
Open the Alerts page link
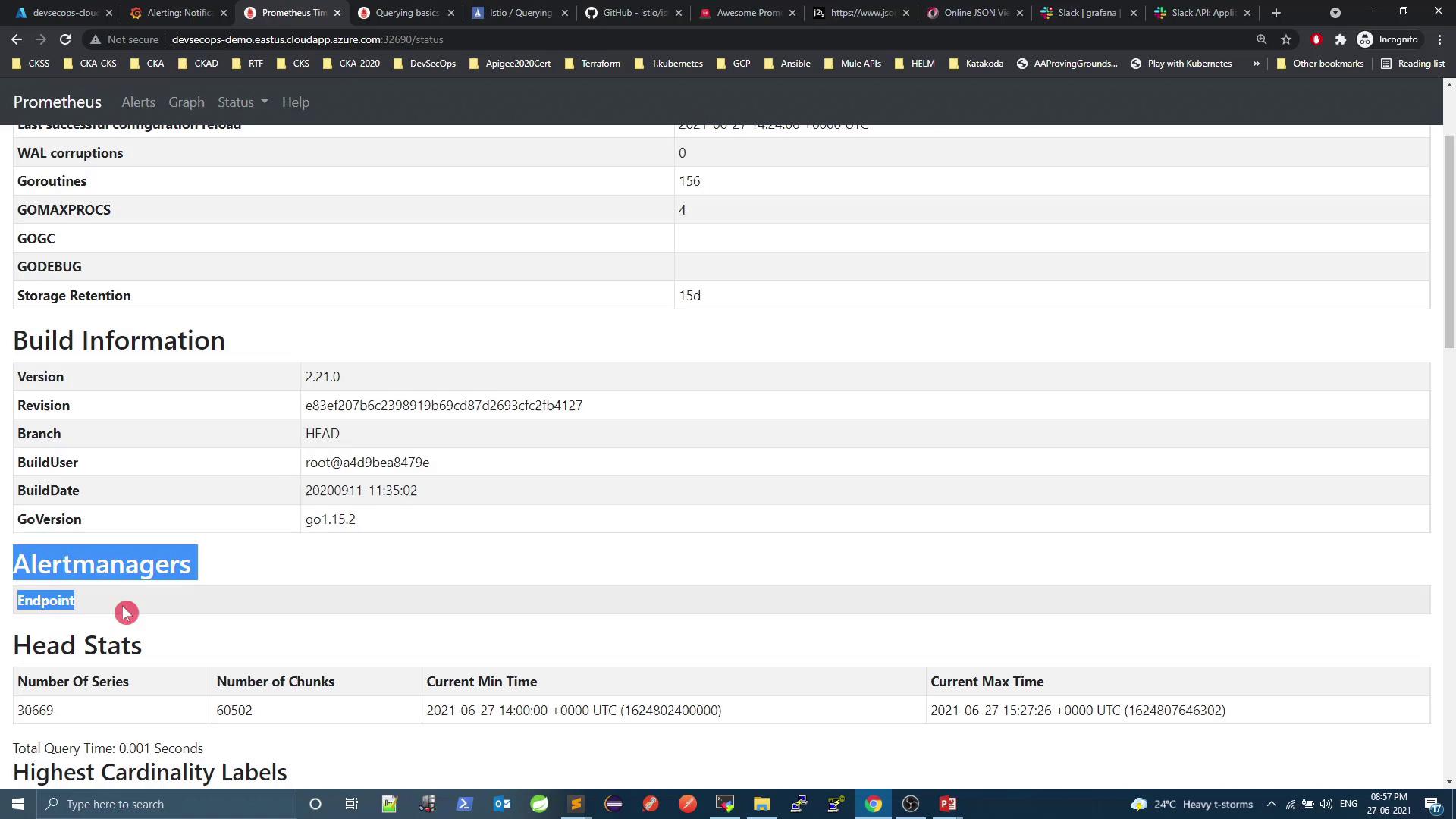(138, 102)
